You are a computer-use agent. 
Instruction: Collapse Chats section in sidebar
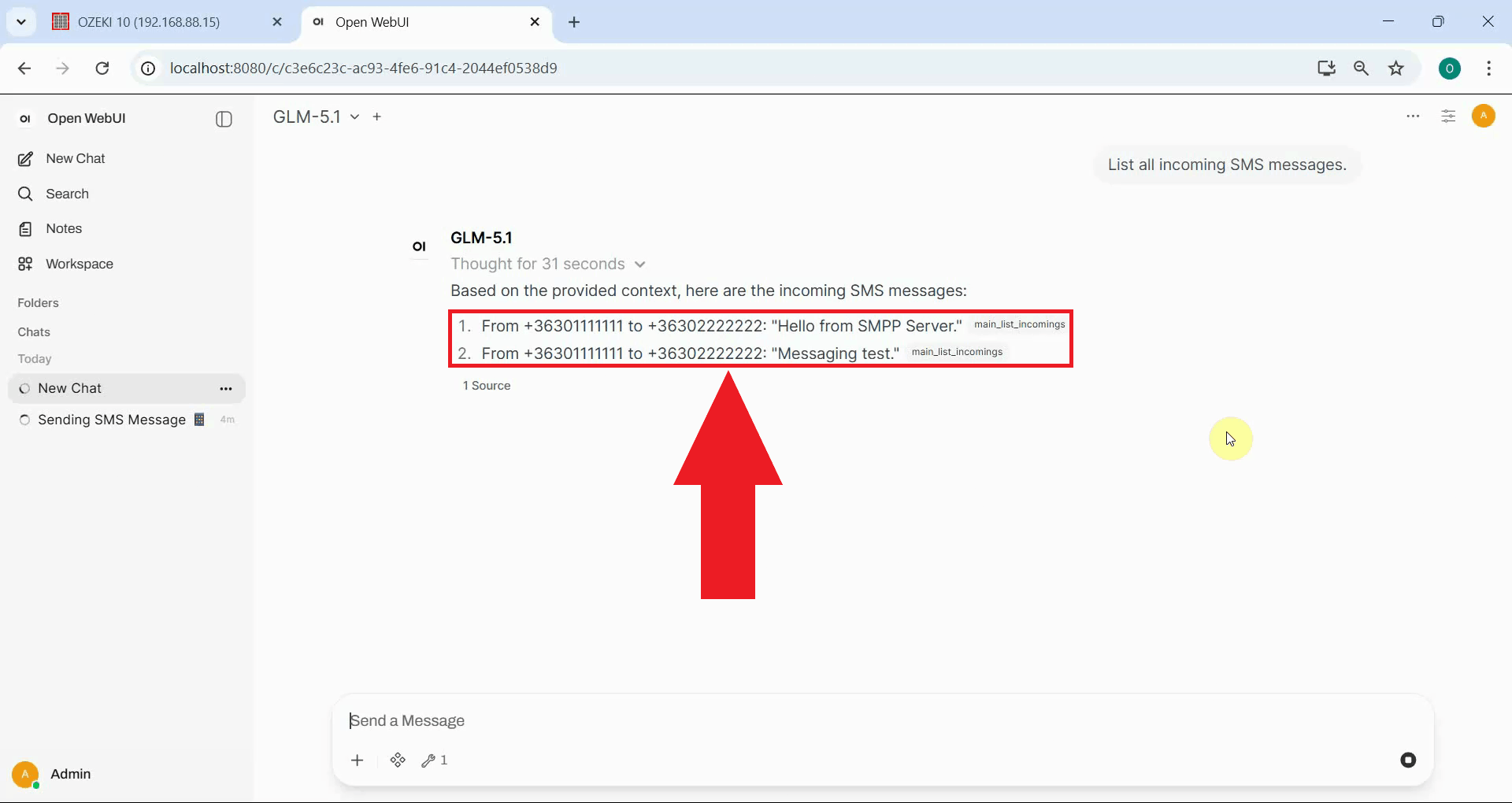pos(34,332)
